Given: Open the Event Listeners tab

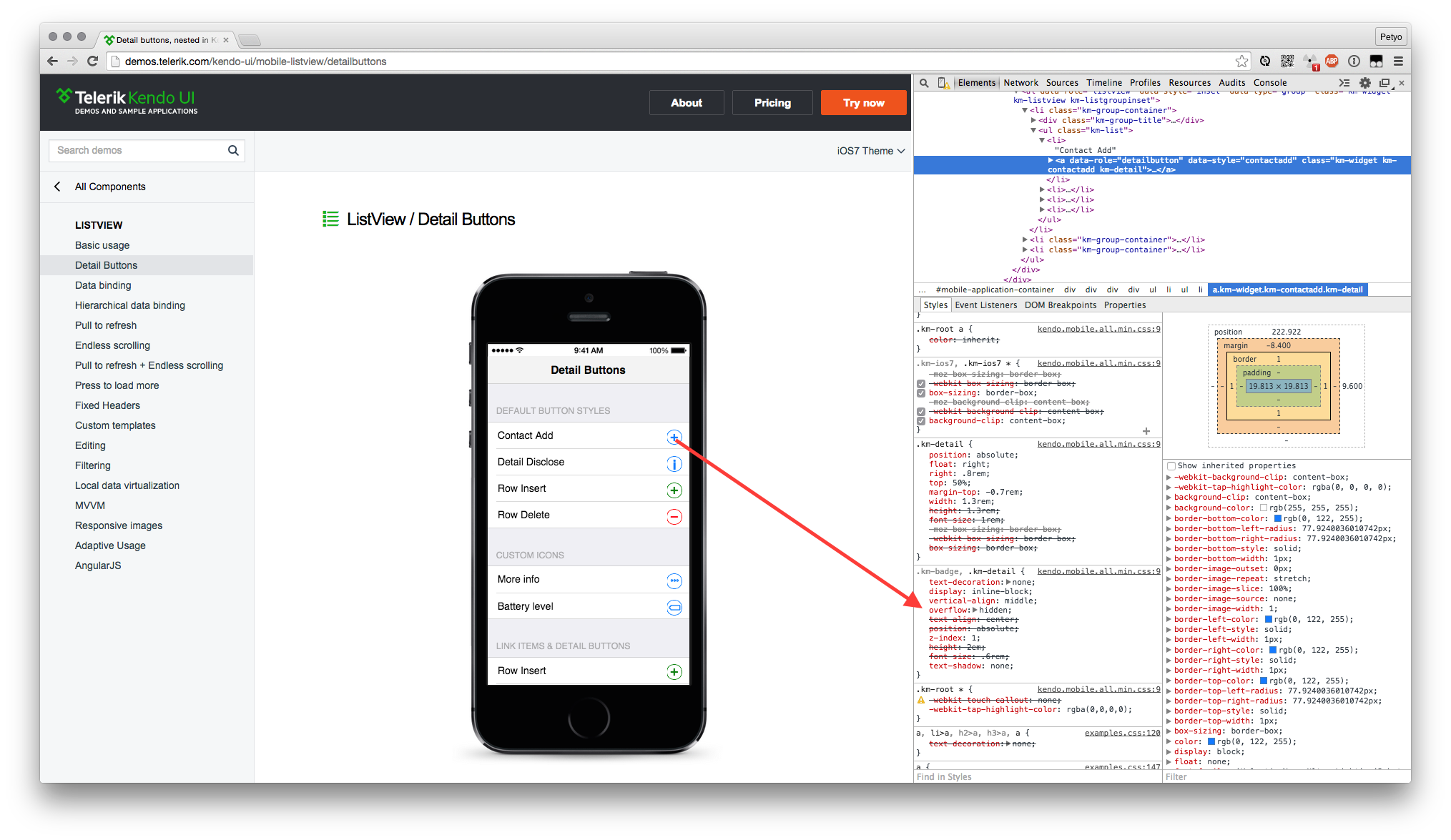Looking at the screenshot, I should (x=985, y=305).
